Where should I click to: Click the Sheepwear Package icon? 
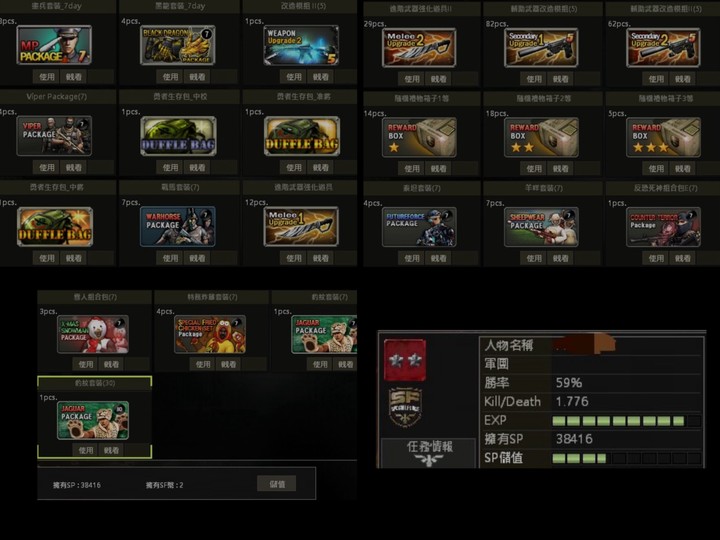541,227
